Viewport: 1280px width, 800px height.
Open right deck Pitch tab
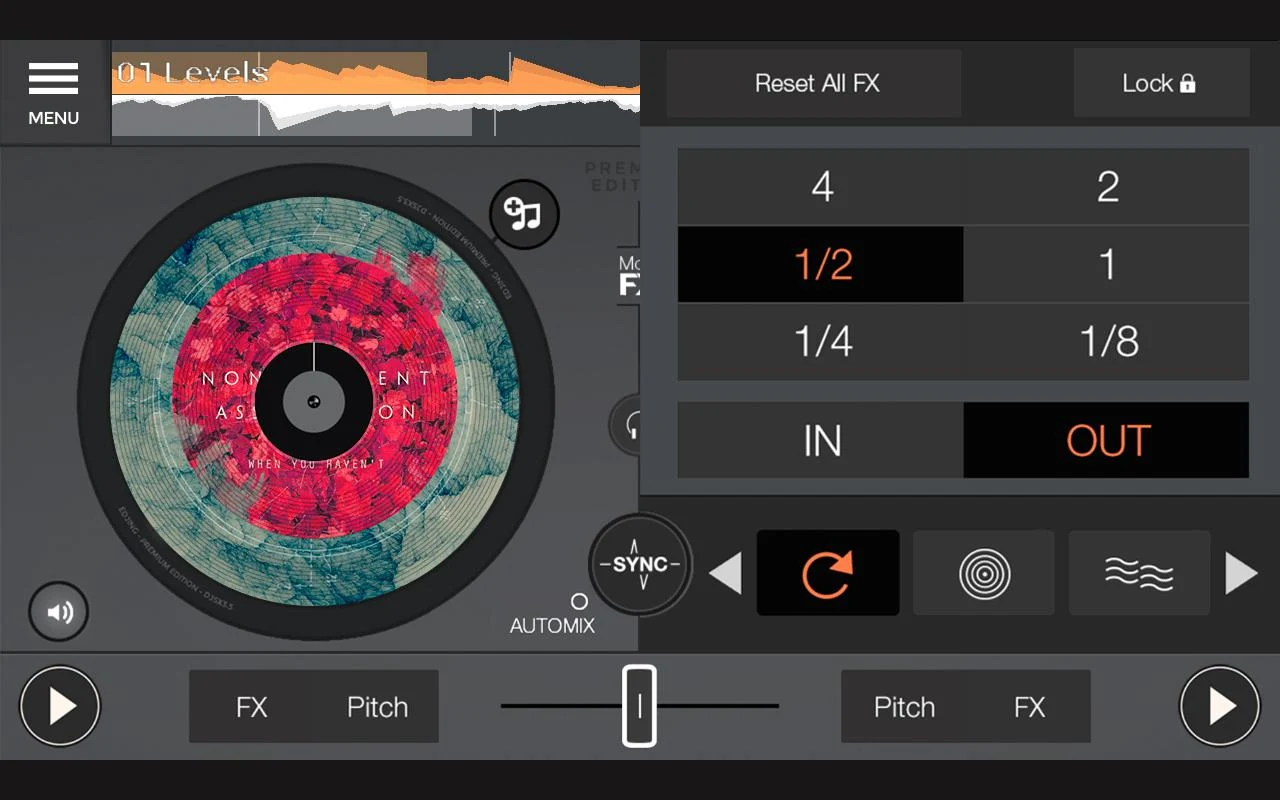point(904,707)
